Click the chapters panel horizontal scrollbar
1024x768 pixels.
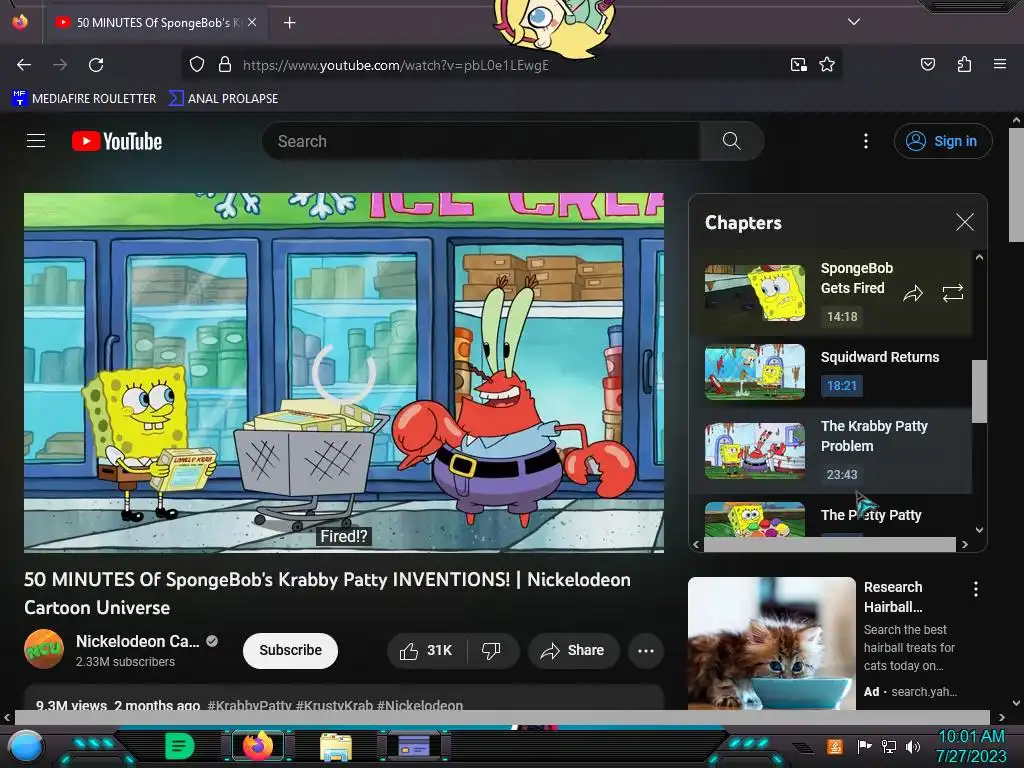(829, 544)
